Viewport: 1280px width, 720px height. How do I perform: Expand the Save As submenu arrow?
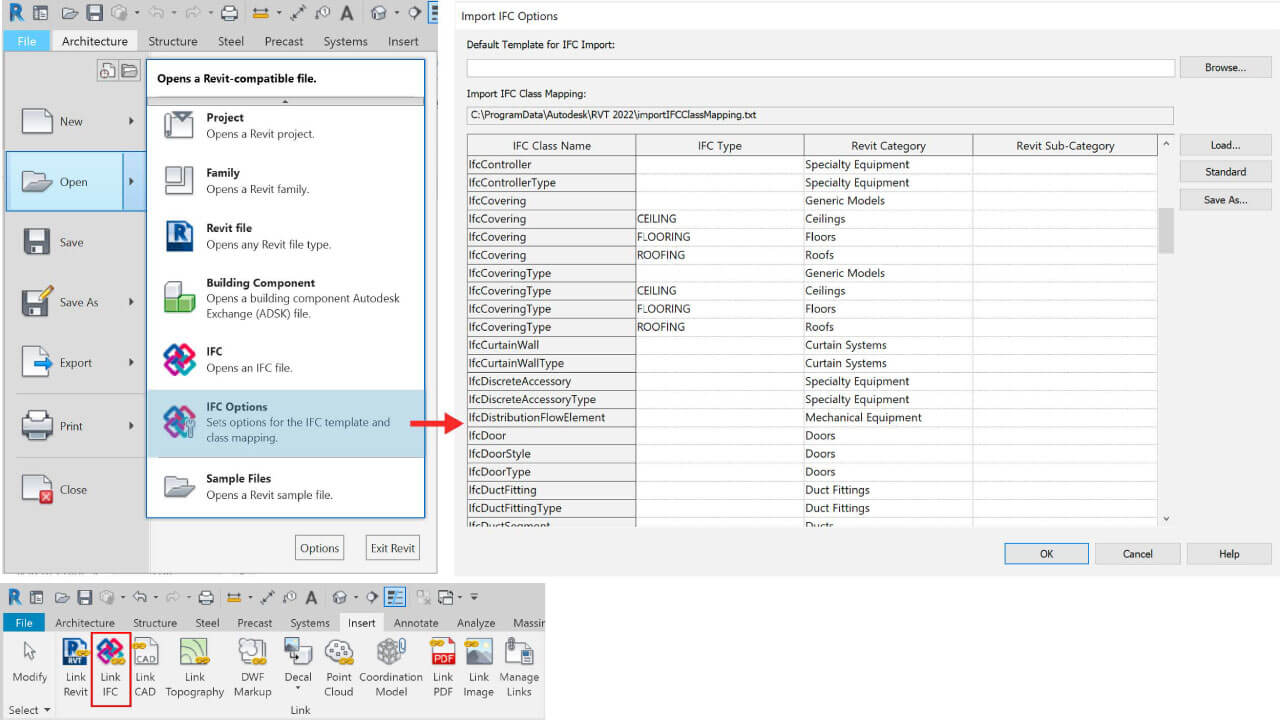point(131,302)
